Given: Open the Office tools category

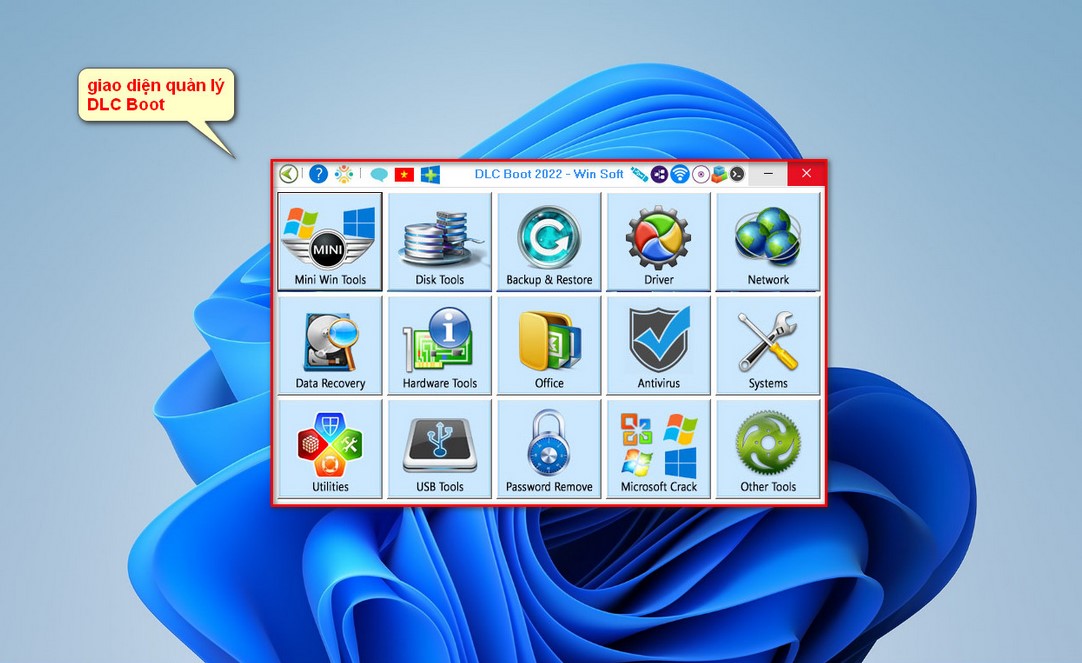Looking at the screenshot, I should (549, 345).
